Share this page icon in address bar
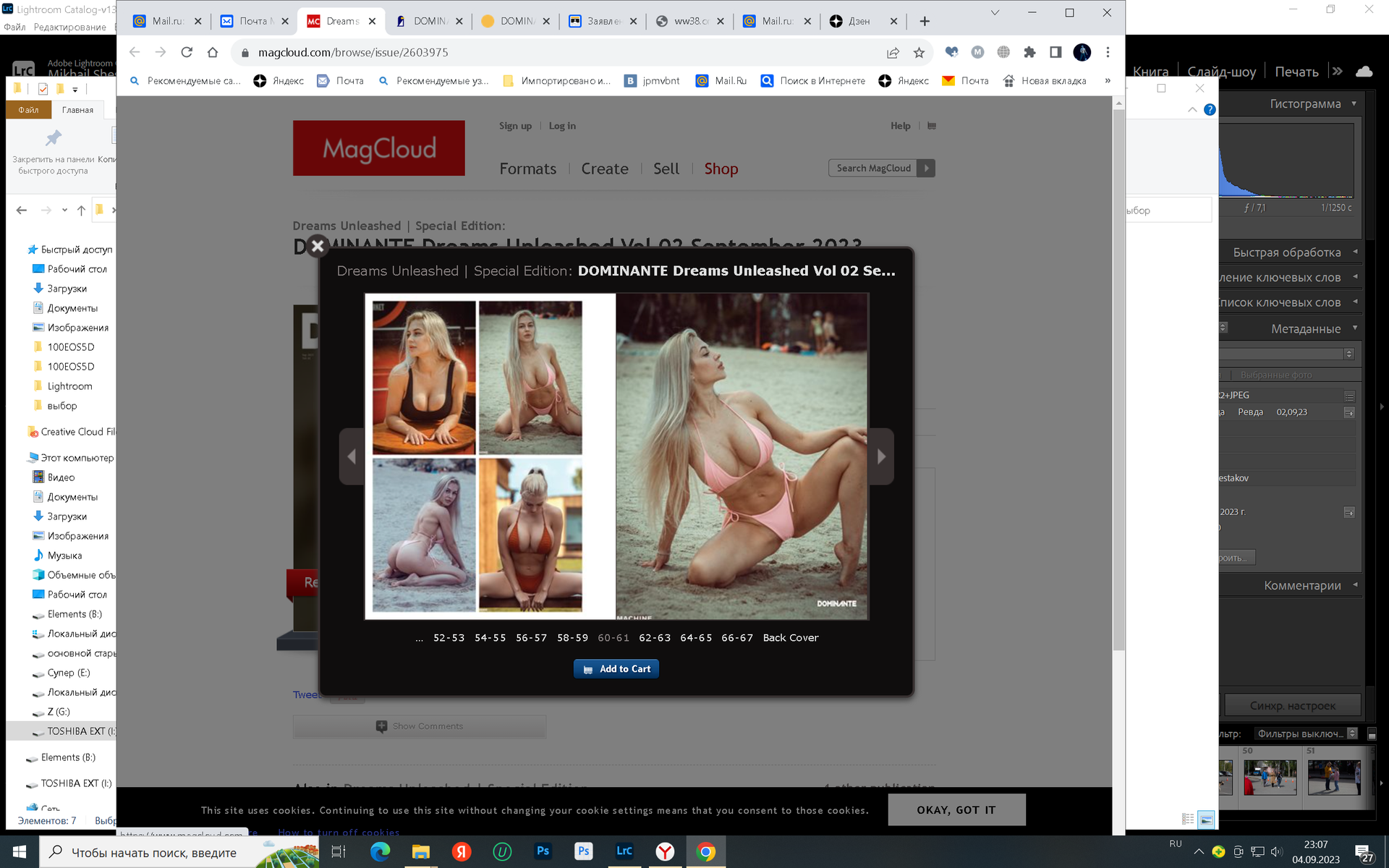Screen dimensions: 1389x868 click(893, 52)
